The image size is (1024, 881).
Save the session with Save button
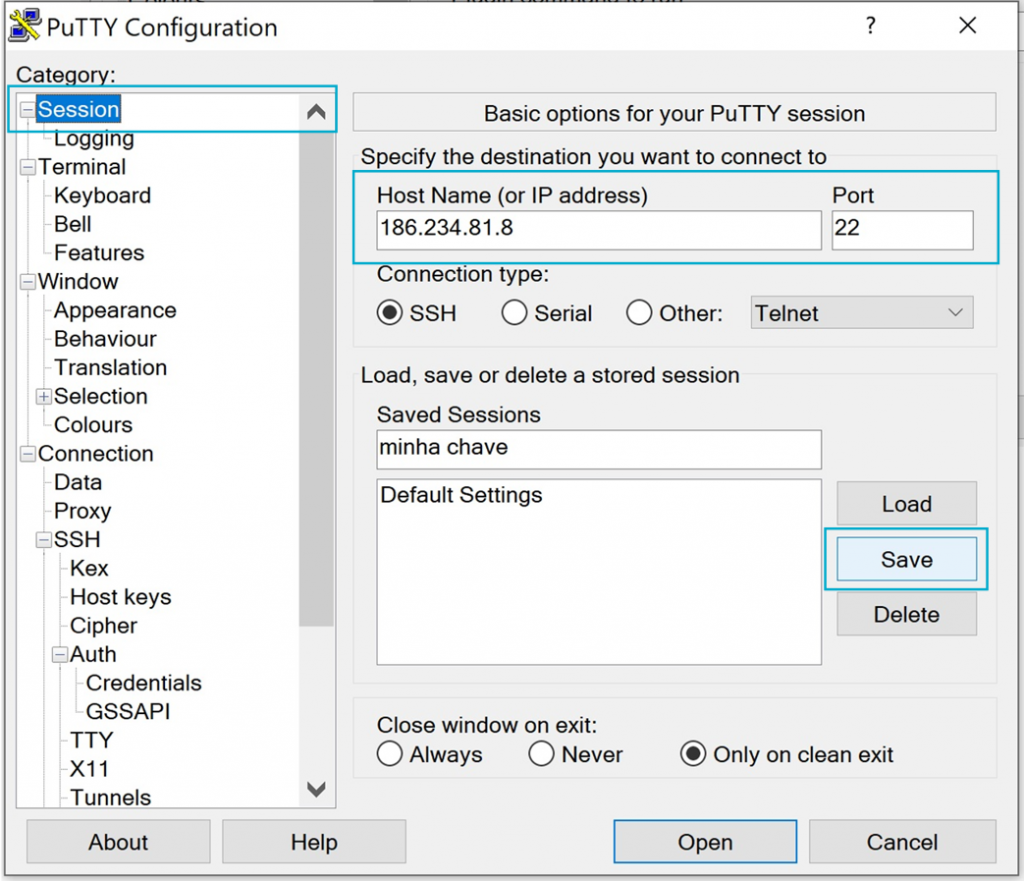point(906,559)
